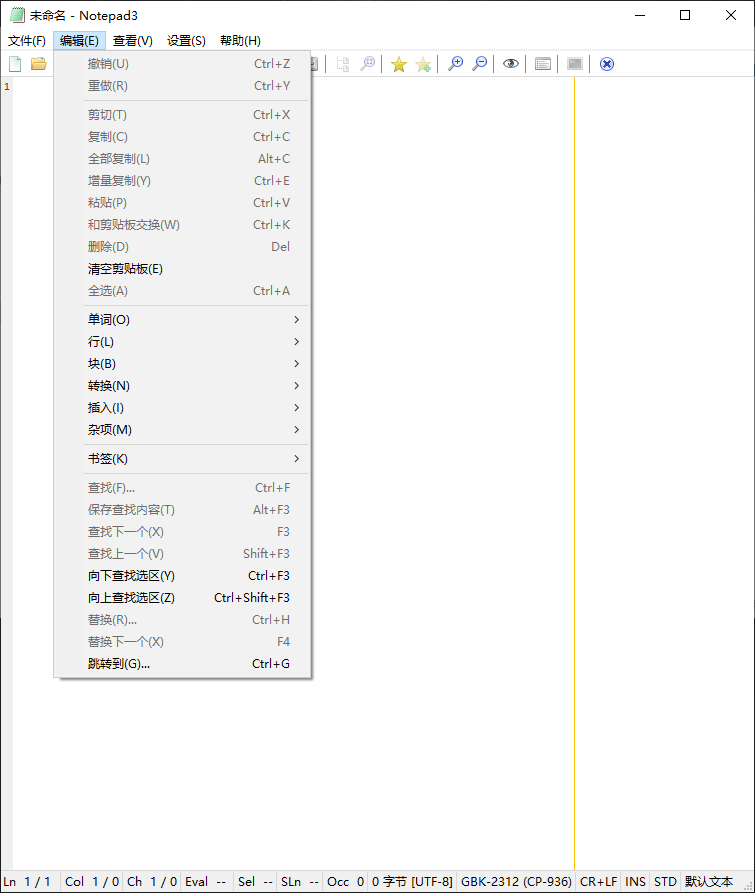Image resolution: width=755 pixels, height=893 pixels.
Task: Click the Sel status field
Action: (255, 882)
